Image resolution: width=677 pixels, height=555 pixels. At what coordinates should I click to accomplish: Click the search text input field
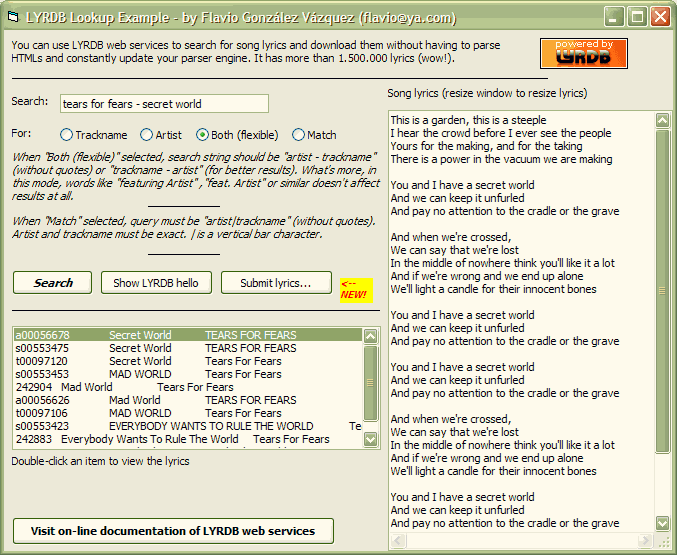point(164,103)
